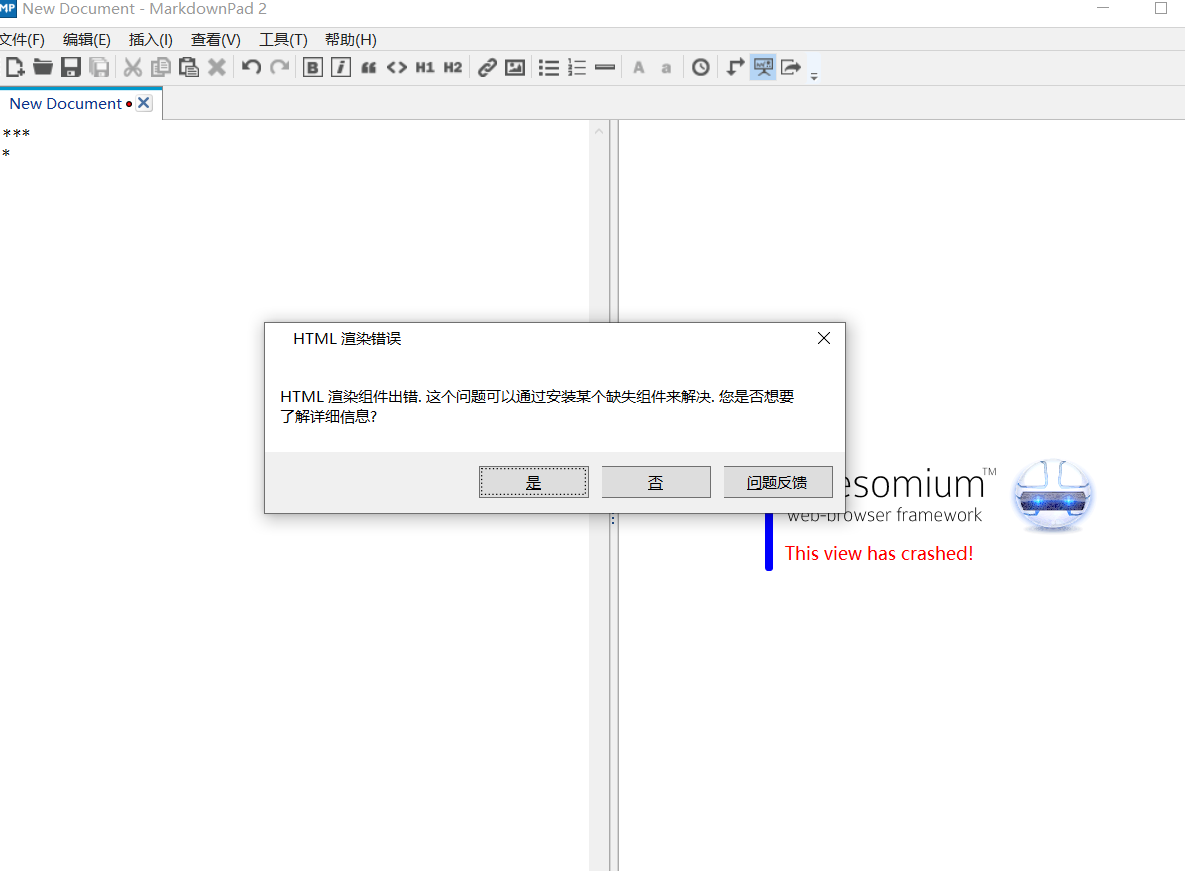Insert a blockquote with the quote icon

pos(368,67)
